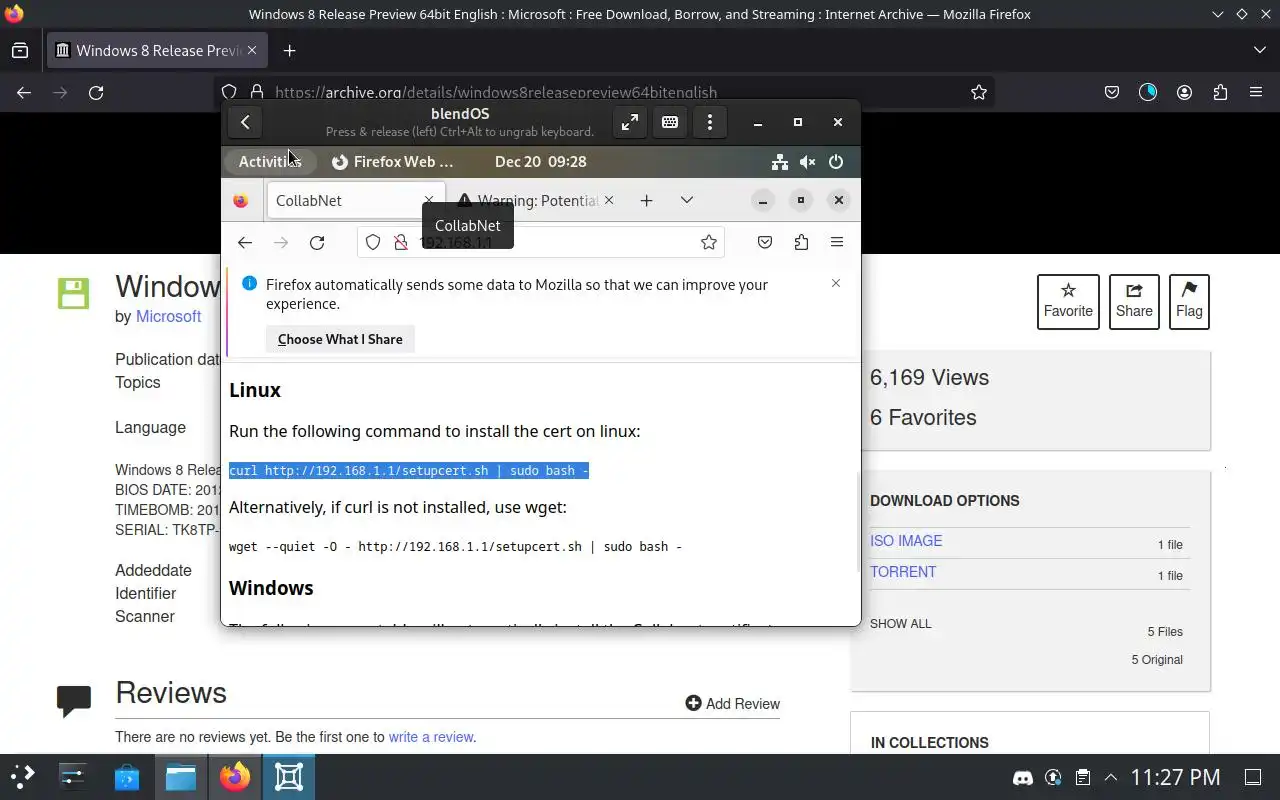Click the Linux heading

point(255,390)
